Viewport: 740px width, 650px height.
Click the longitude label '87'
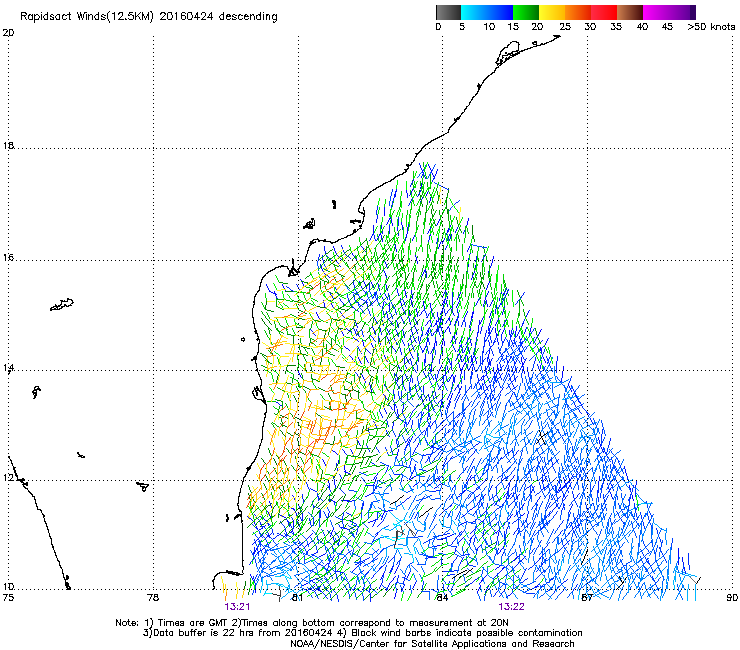[x=587, y=598]
